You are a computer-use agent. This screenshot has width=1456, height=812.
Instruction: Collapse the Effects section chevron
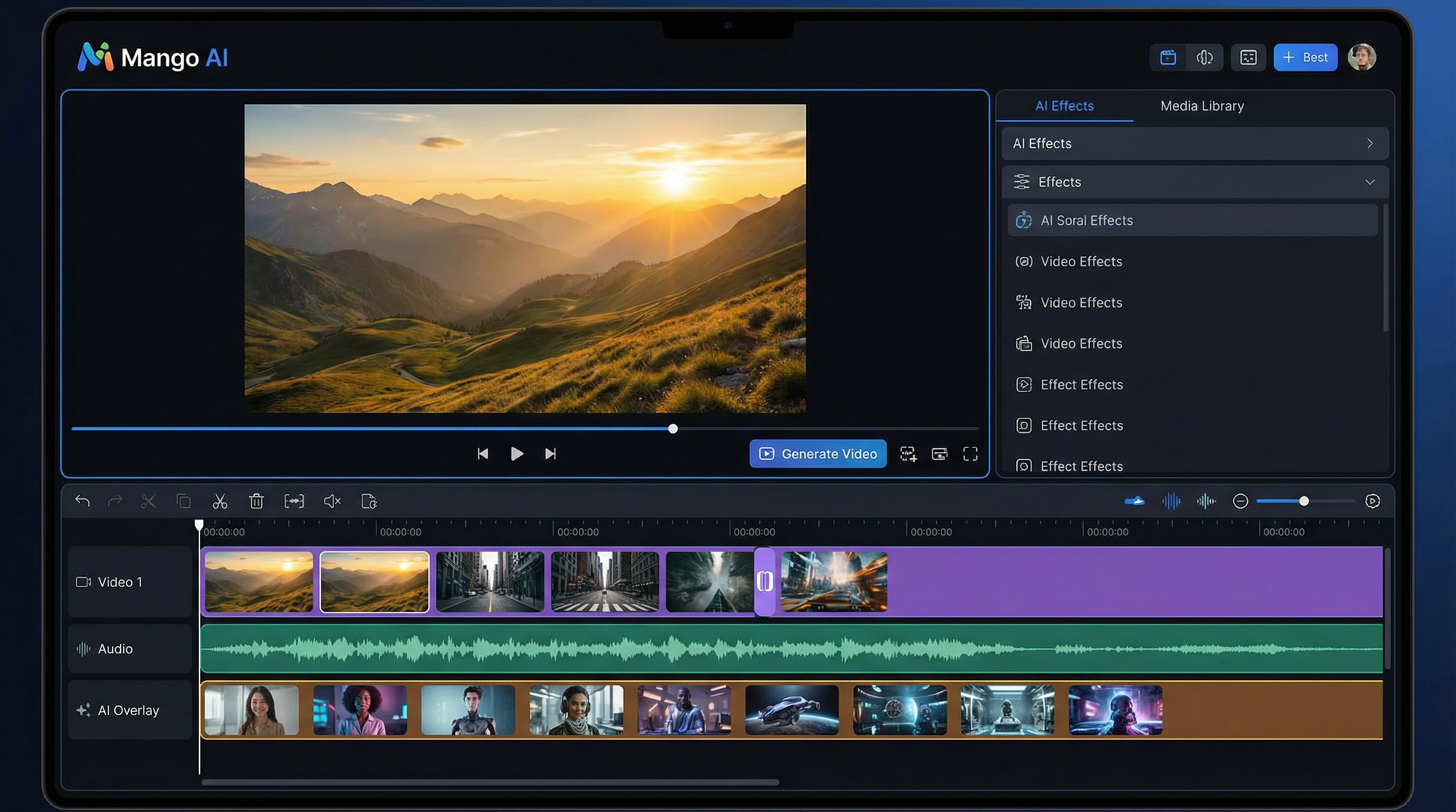[1369, 182]
